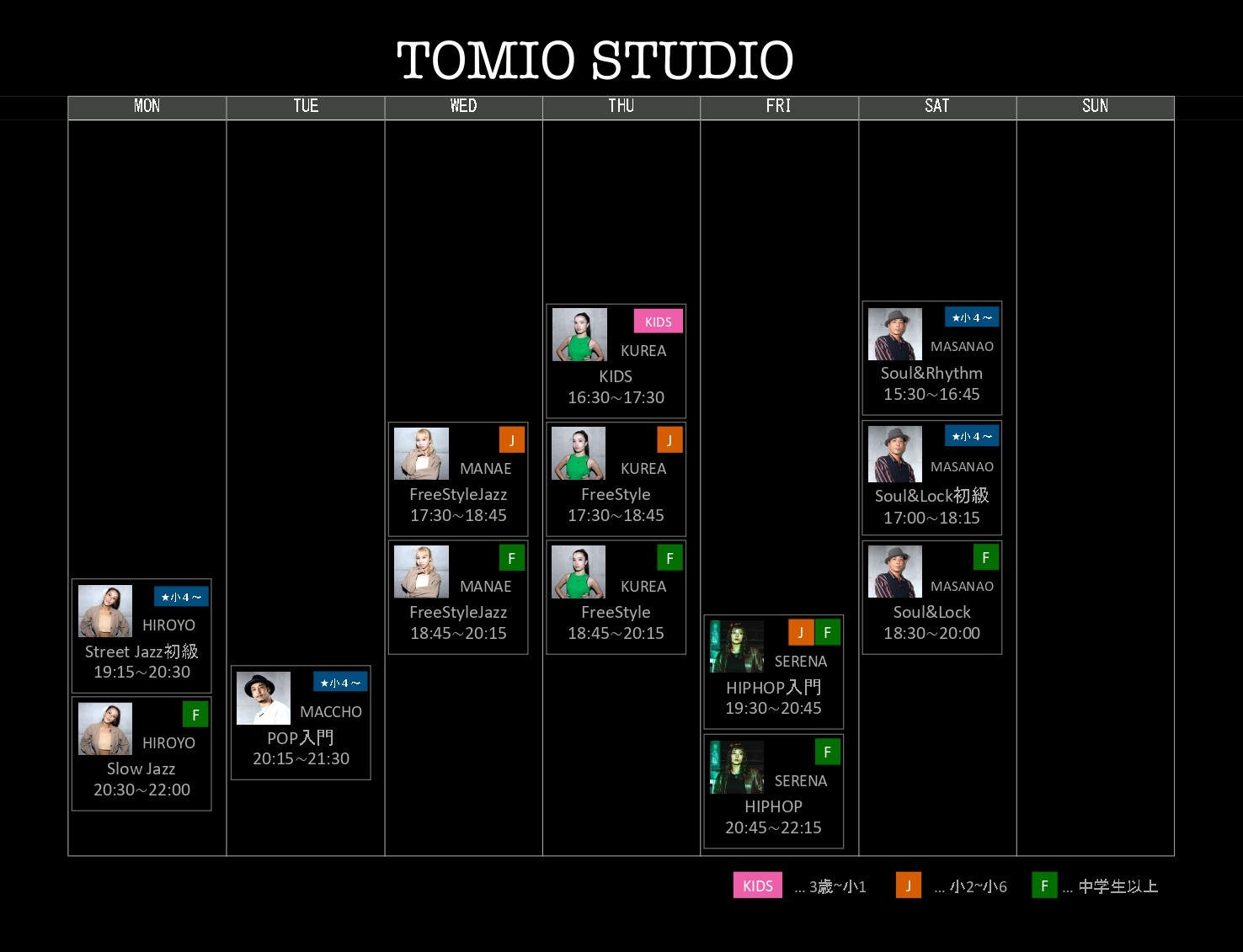This screenshot has height=952, width=1243.
Task: Select the SUN column header
Action: [x=1095, y=106]
